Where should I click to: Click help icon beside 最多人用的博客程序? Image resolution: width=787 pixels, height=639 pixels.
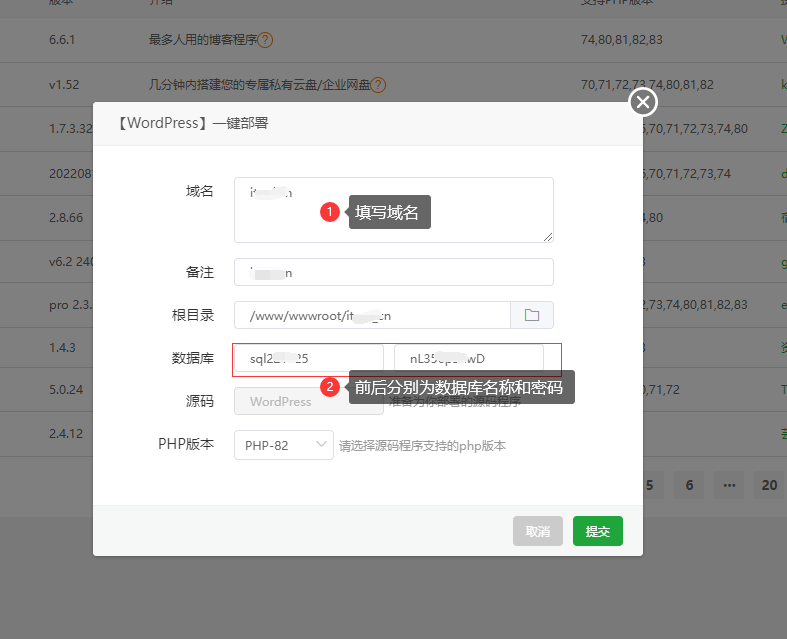265,40
